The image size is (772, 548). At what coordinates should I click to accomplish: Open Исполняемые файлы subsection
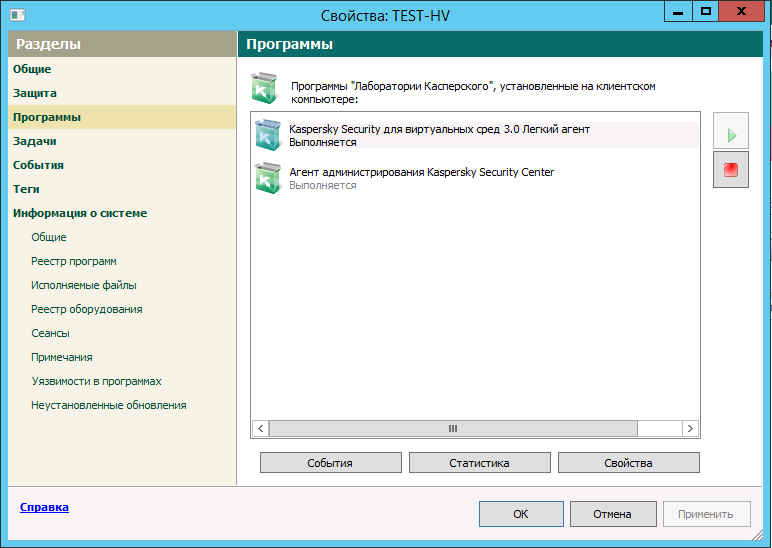point(84,286)
